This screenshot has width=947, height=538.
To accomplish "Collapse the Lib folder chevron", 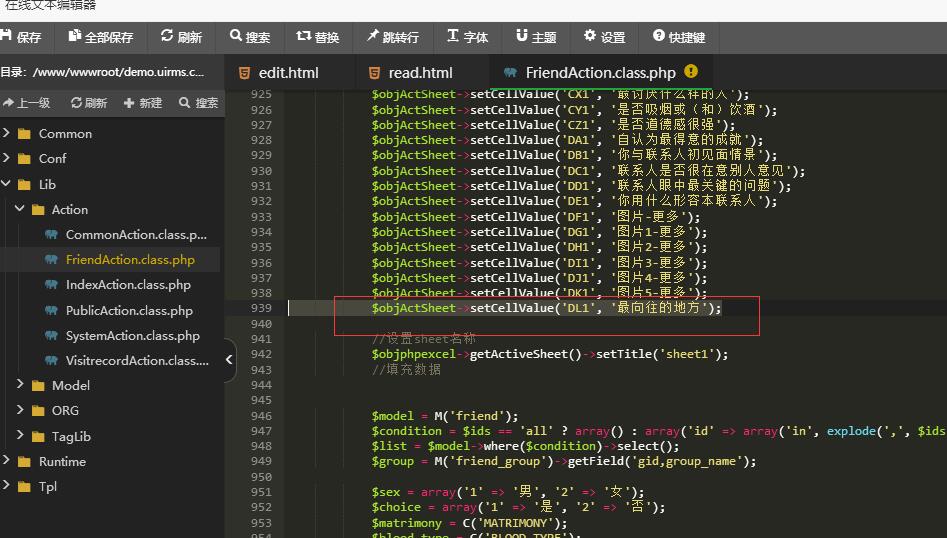I will pos(6,183).
